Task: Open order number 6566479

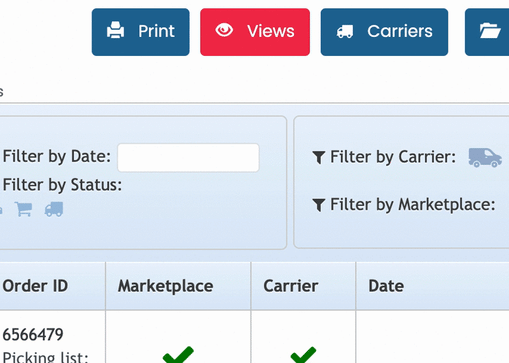Action: (x=33, y=335)
